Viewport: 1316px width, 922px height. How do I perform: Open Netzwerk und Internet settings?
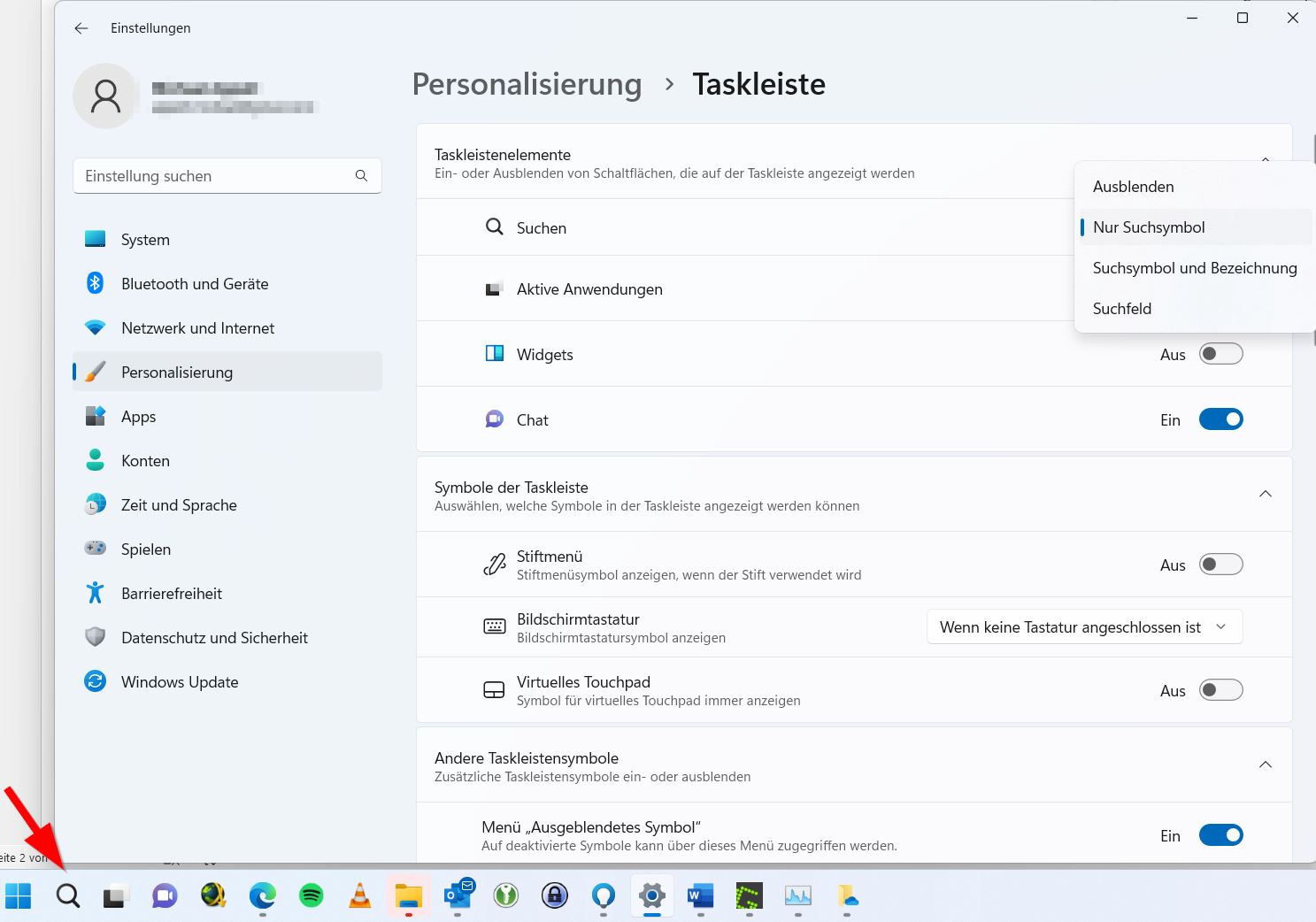227,328
